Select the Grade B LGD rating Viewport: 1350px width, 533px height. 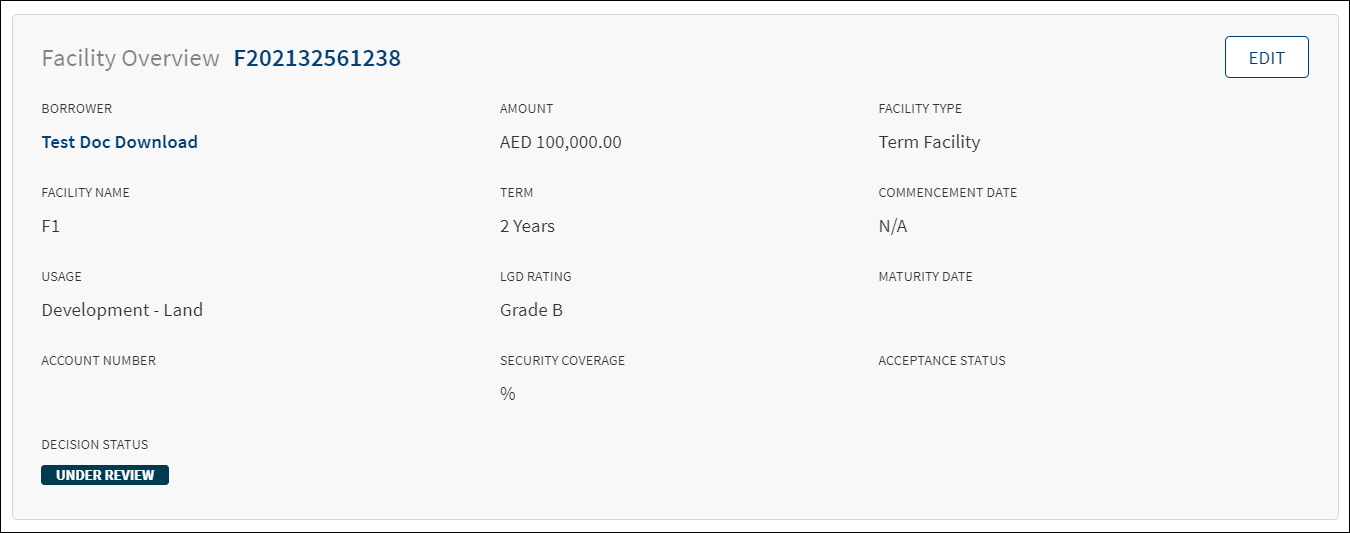click(531, 310)
